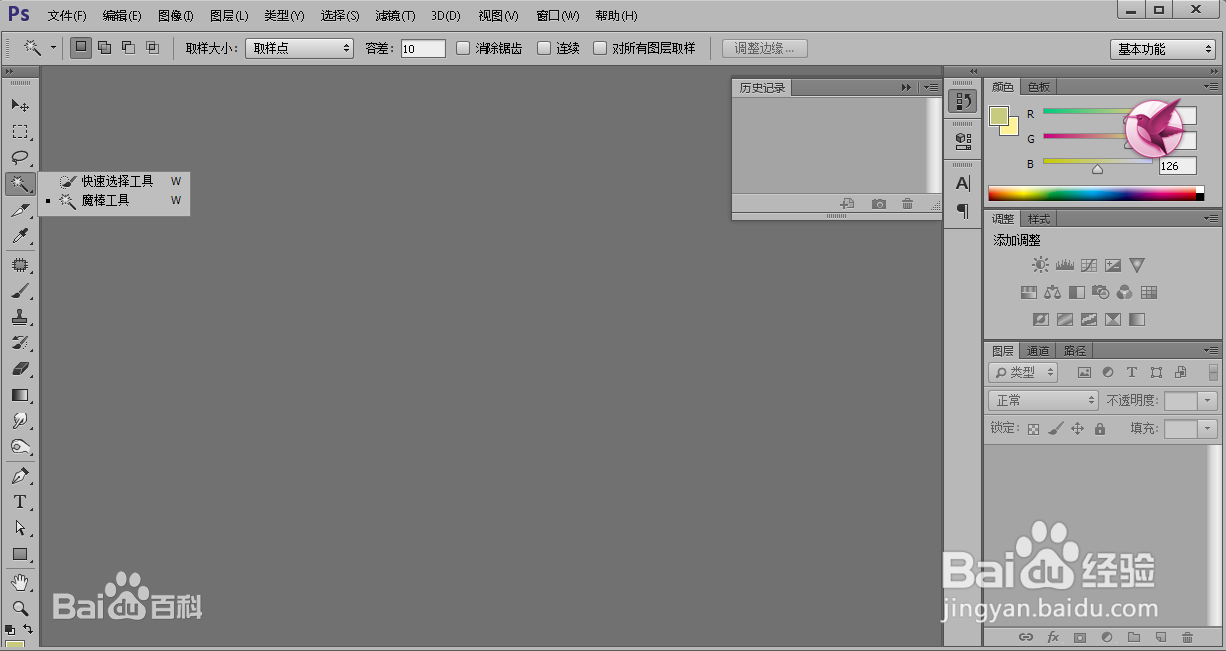Select the Hand tool
Screen dimensions: 1226x651
(20, 582)
